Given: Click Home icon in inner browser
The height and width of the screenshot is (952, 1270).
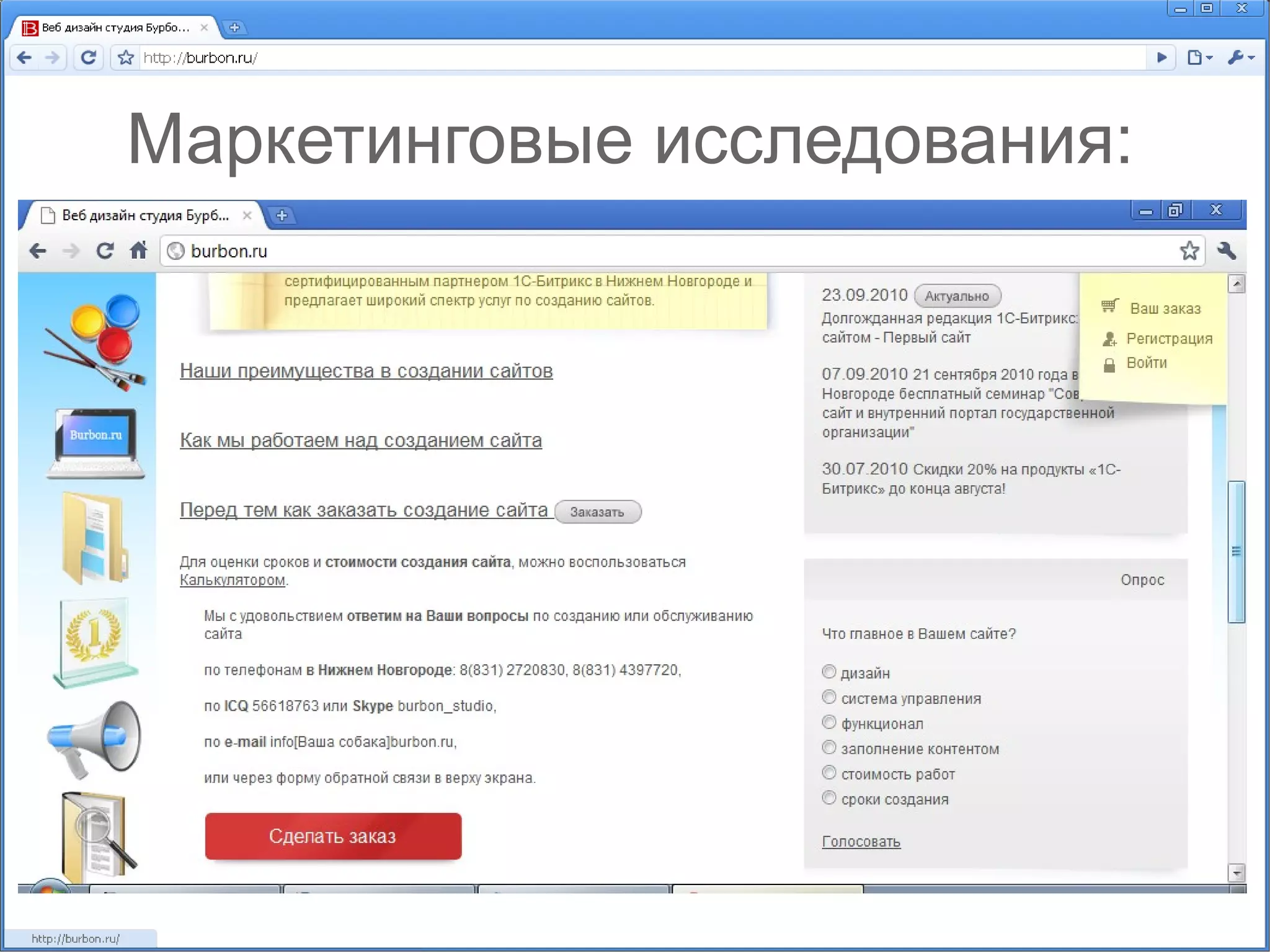Looking at the screenshot, I should coord(138,251).
